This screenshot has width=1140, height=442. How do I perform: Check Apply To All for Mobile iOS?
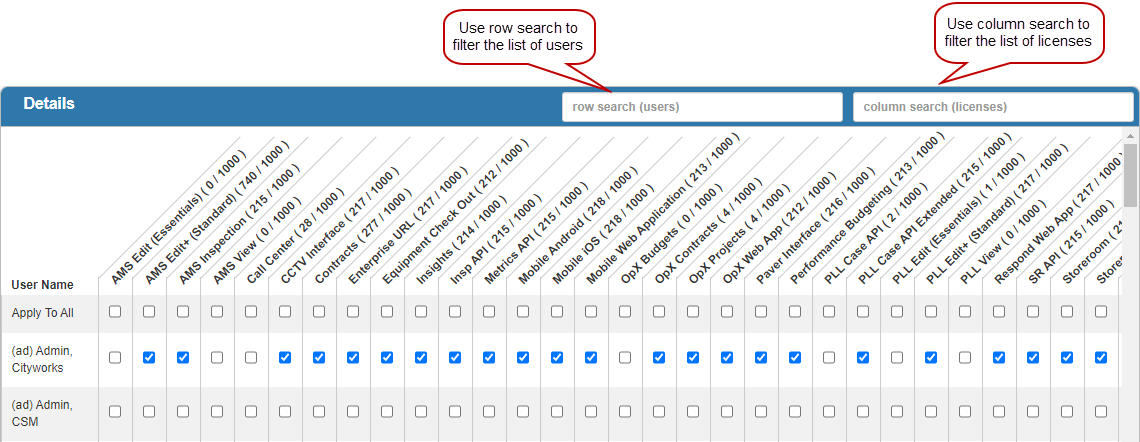coord(557,312)
